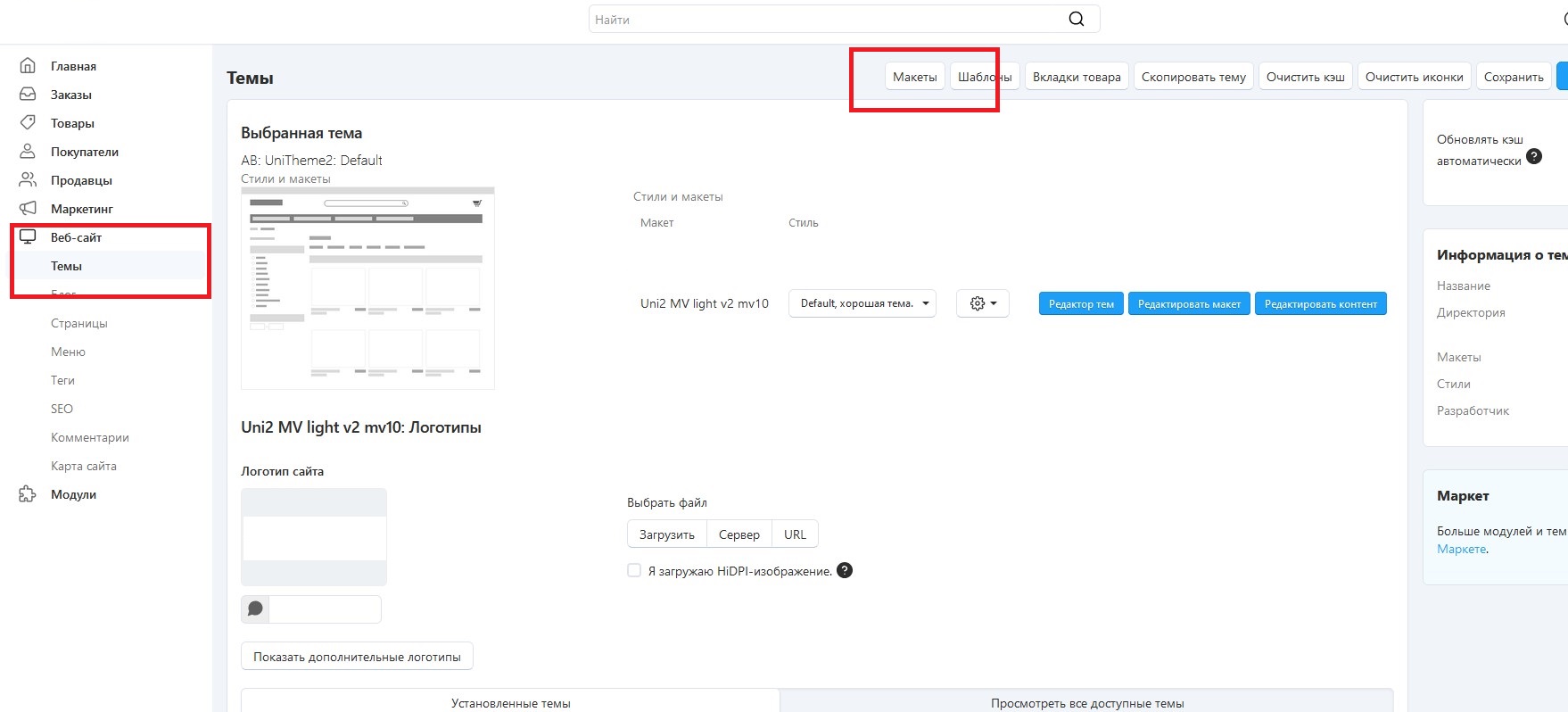Open Главная via its house icon
The image size is (1568, 712).
pos(28,66)
